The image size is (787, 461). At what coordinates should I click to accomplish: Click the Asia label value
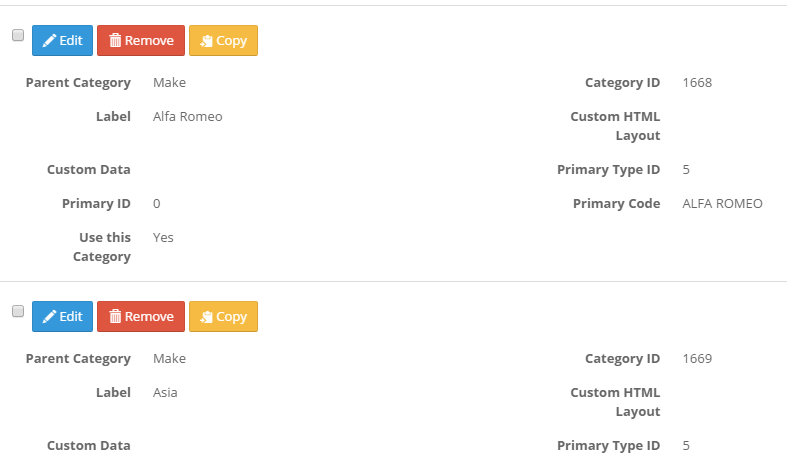165,393
